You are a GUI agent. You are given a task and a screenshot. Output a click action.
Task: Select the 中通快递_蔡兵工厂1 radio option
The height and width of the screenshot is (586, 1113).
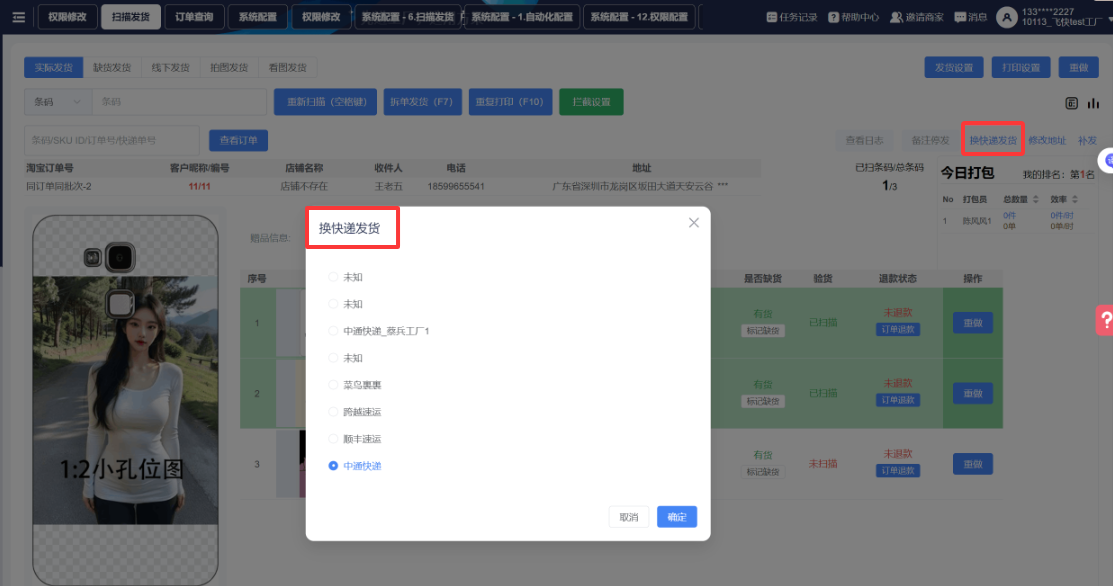380,331
